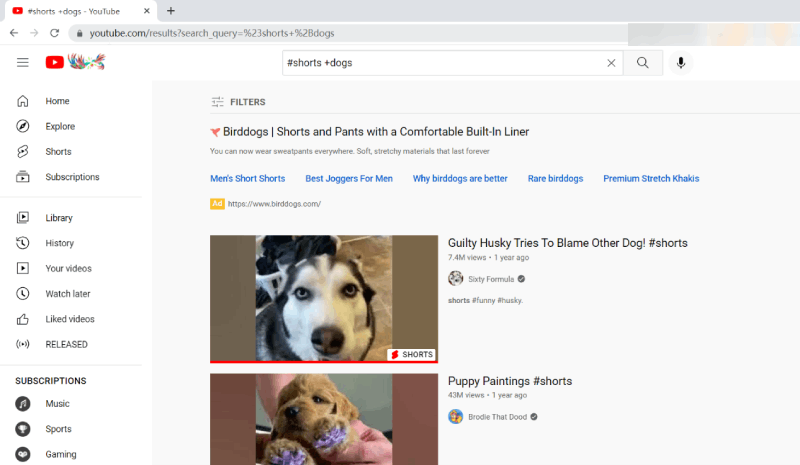Clear the search box text
The width and height of the screenshot is (800, 465).
pos(611,63)
